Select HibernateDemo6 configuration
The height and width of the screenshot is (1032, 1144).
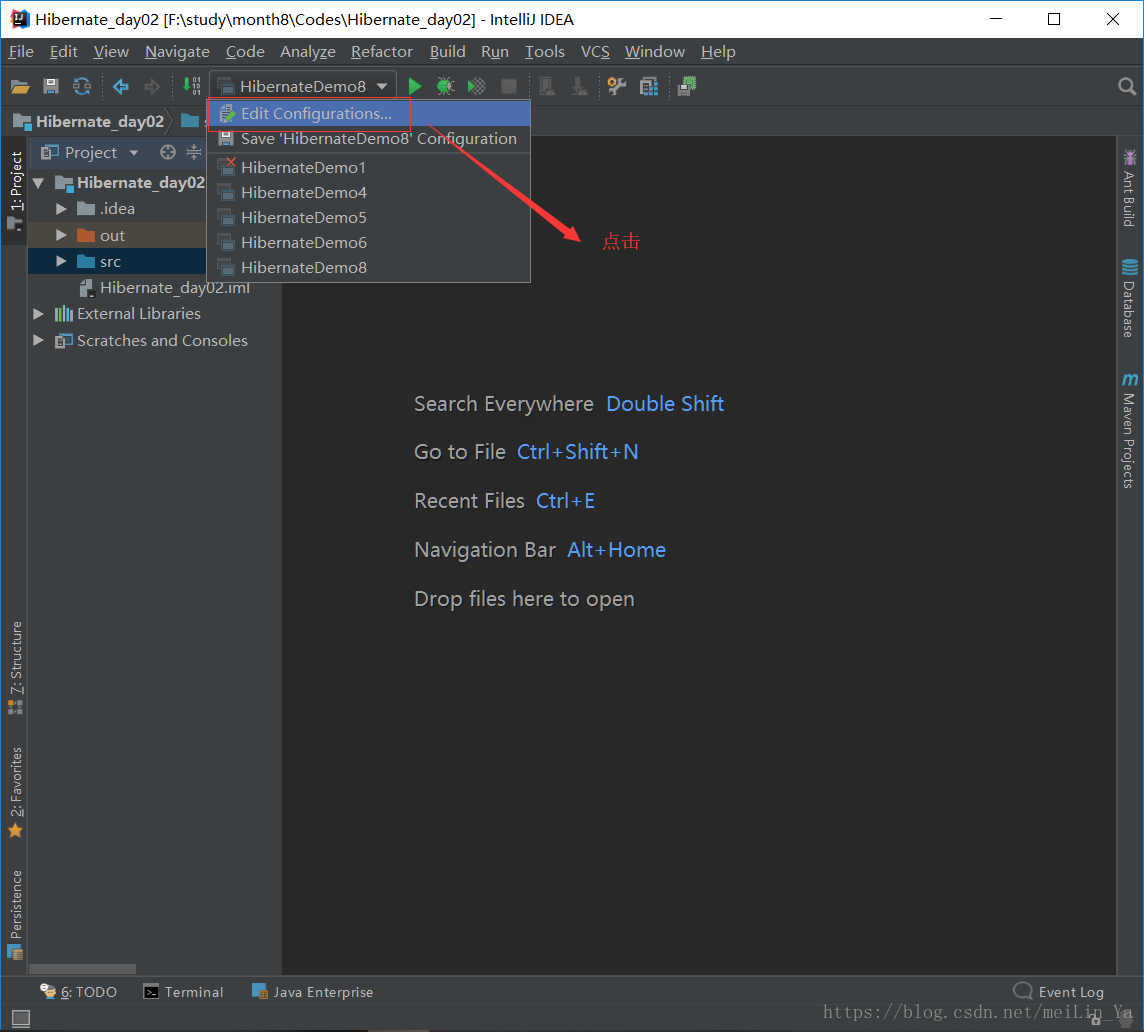click(x=369, y=242)
